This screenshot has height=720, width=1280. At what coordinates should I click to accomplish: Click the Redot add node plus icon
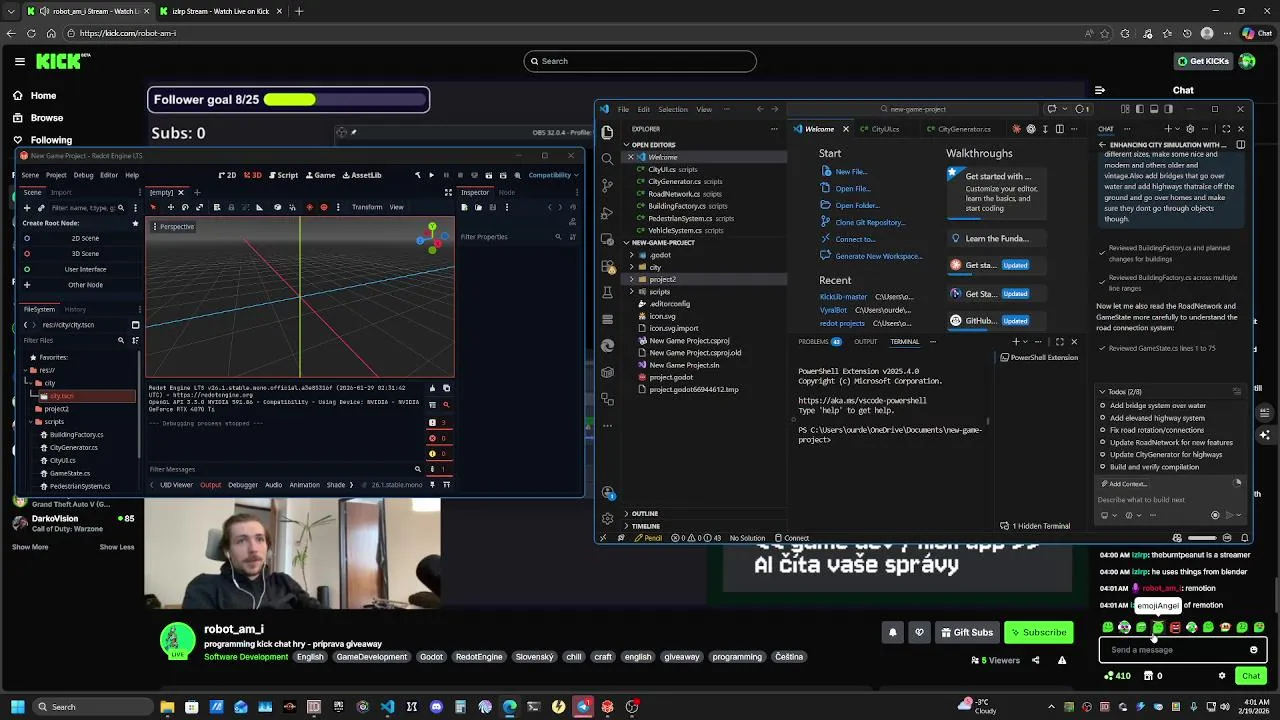click(x=27, y=208)
